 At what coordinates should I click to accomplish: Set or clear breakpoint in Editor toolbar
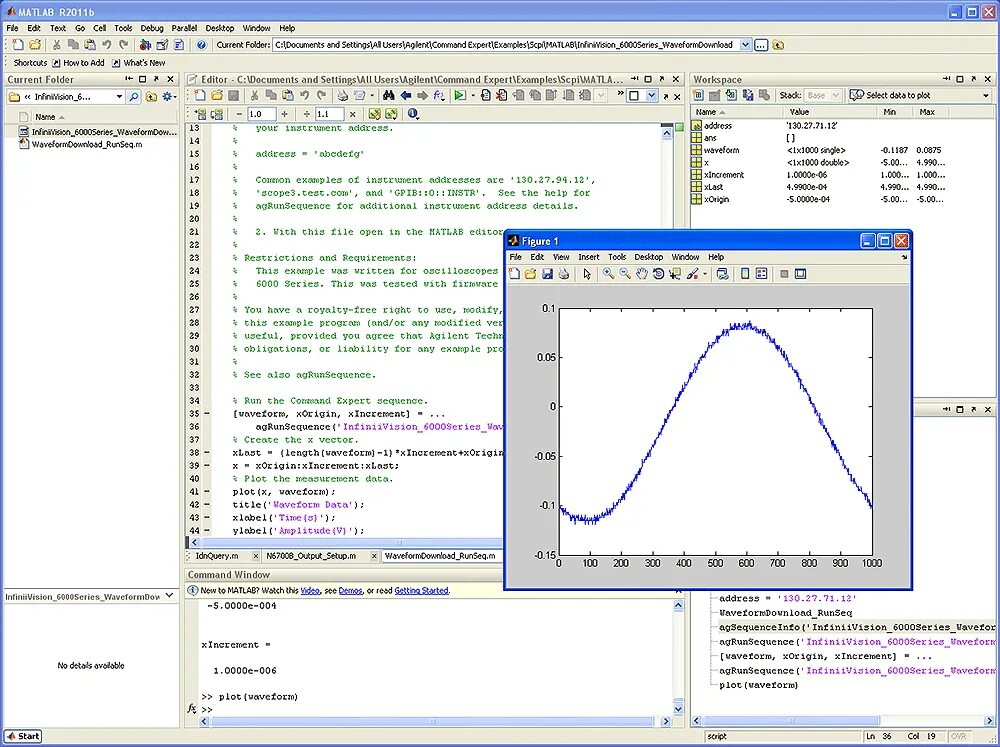(x=486, y=96)
